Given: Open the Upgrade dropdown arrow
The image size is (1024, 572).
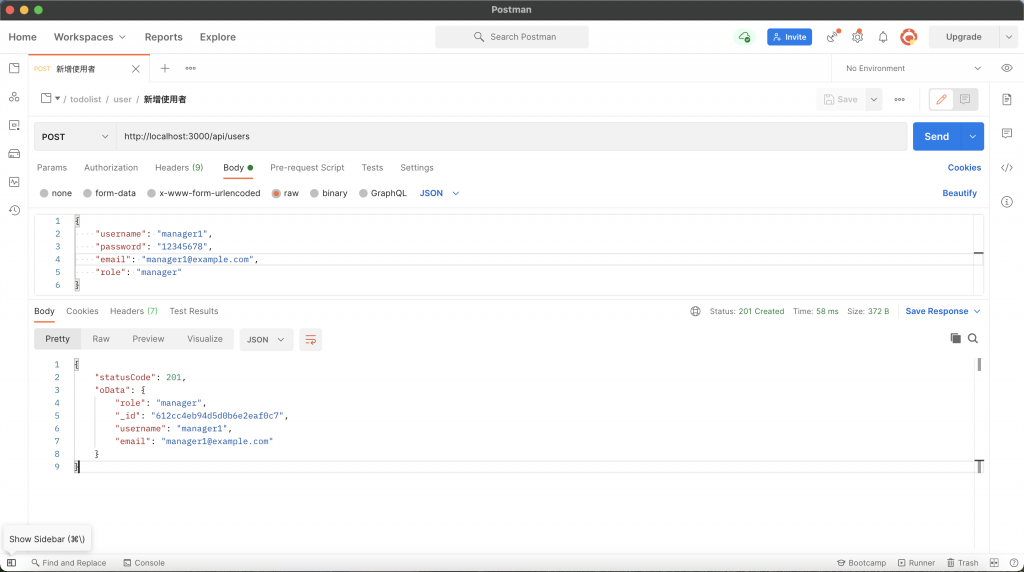Looking at the screenshot, I should [x=1008, y=37].
